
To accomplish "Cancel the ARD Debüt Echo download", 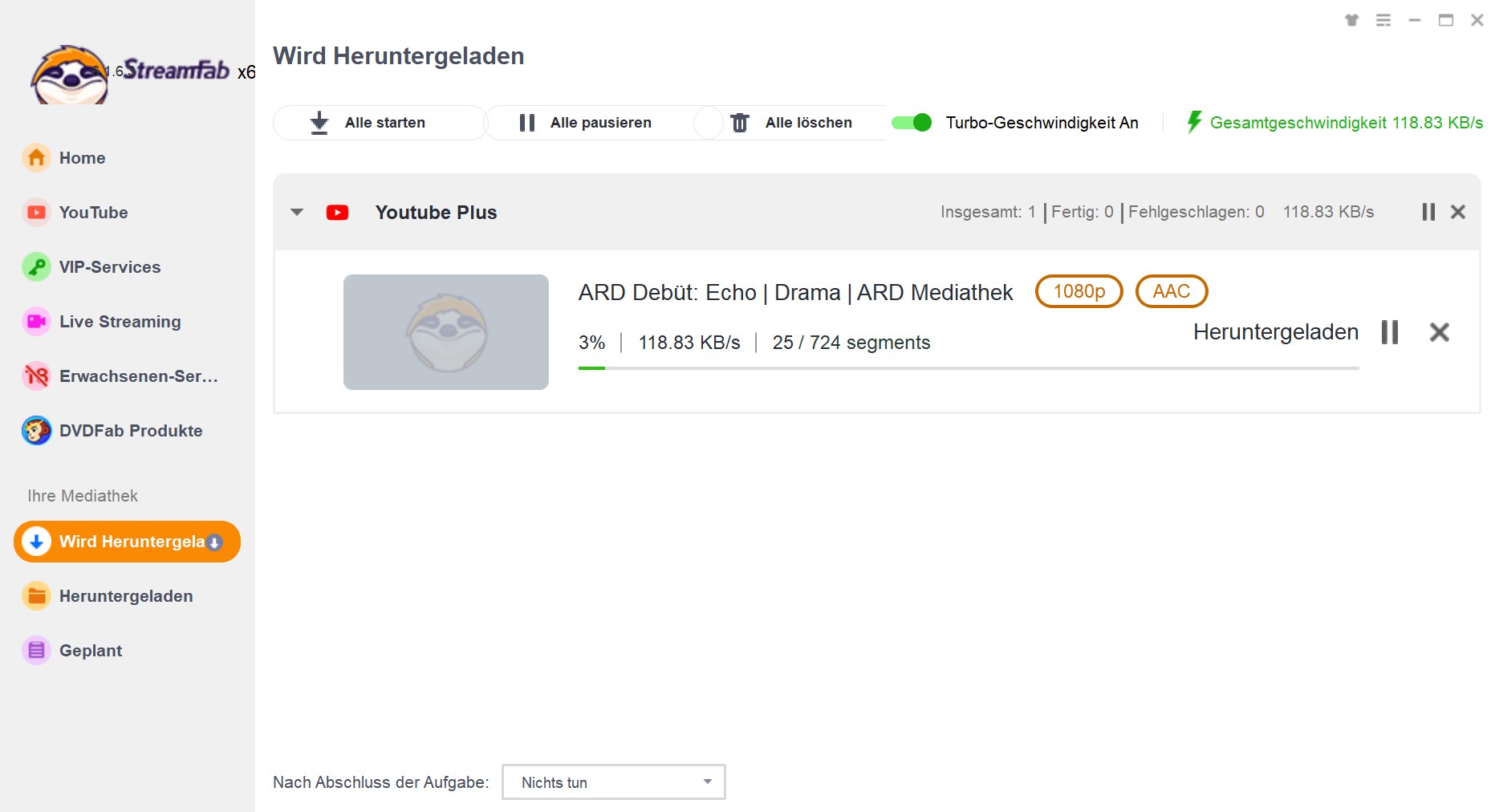I will click(1440, 332).
